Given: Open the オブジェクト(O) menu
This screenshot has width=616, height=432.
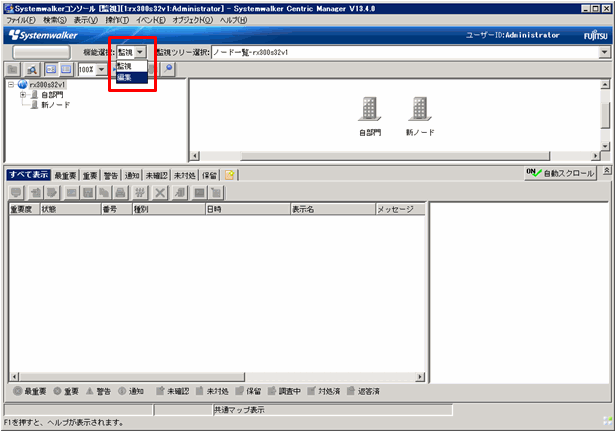Looking at the screenshot, I should click(192, 20).
